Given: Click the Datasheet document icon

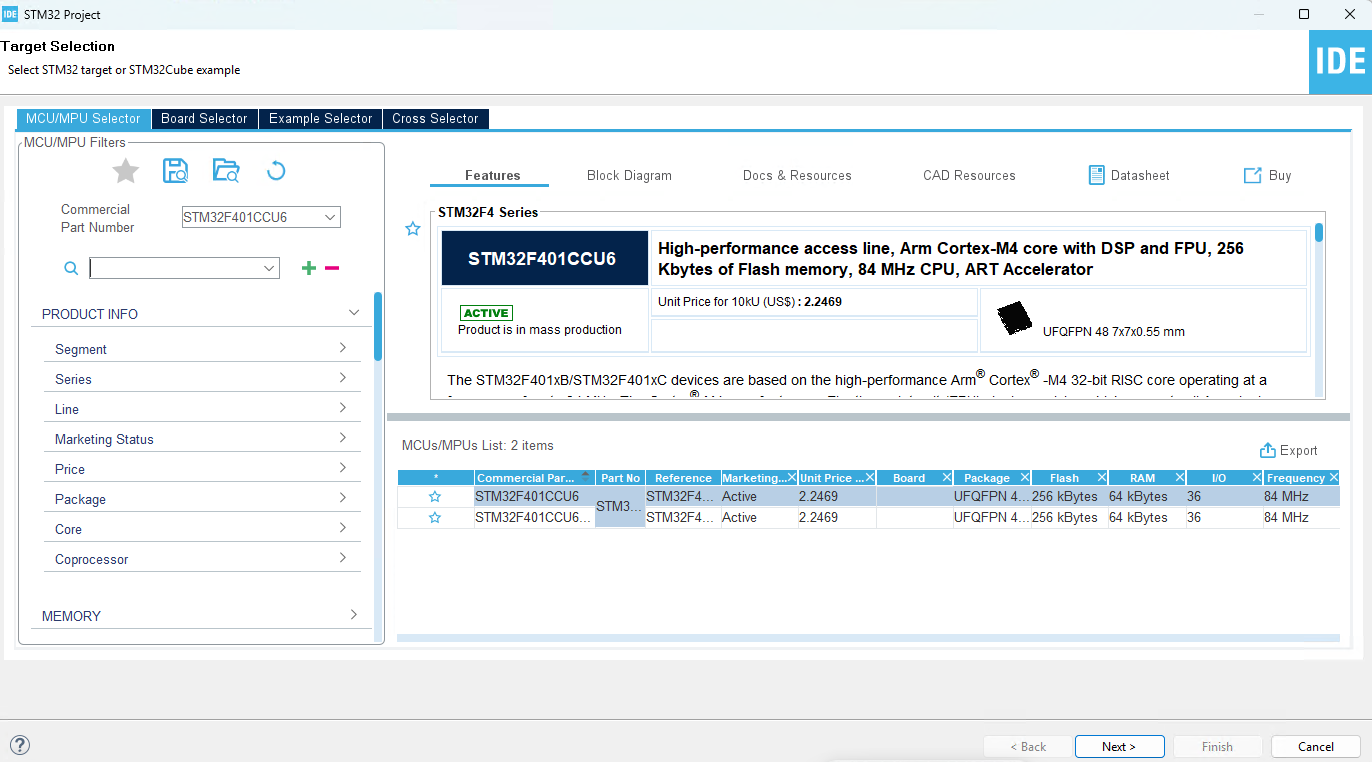Looking at the screenshot, I should [x=1097, y=175].
